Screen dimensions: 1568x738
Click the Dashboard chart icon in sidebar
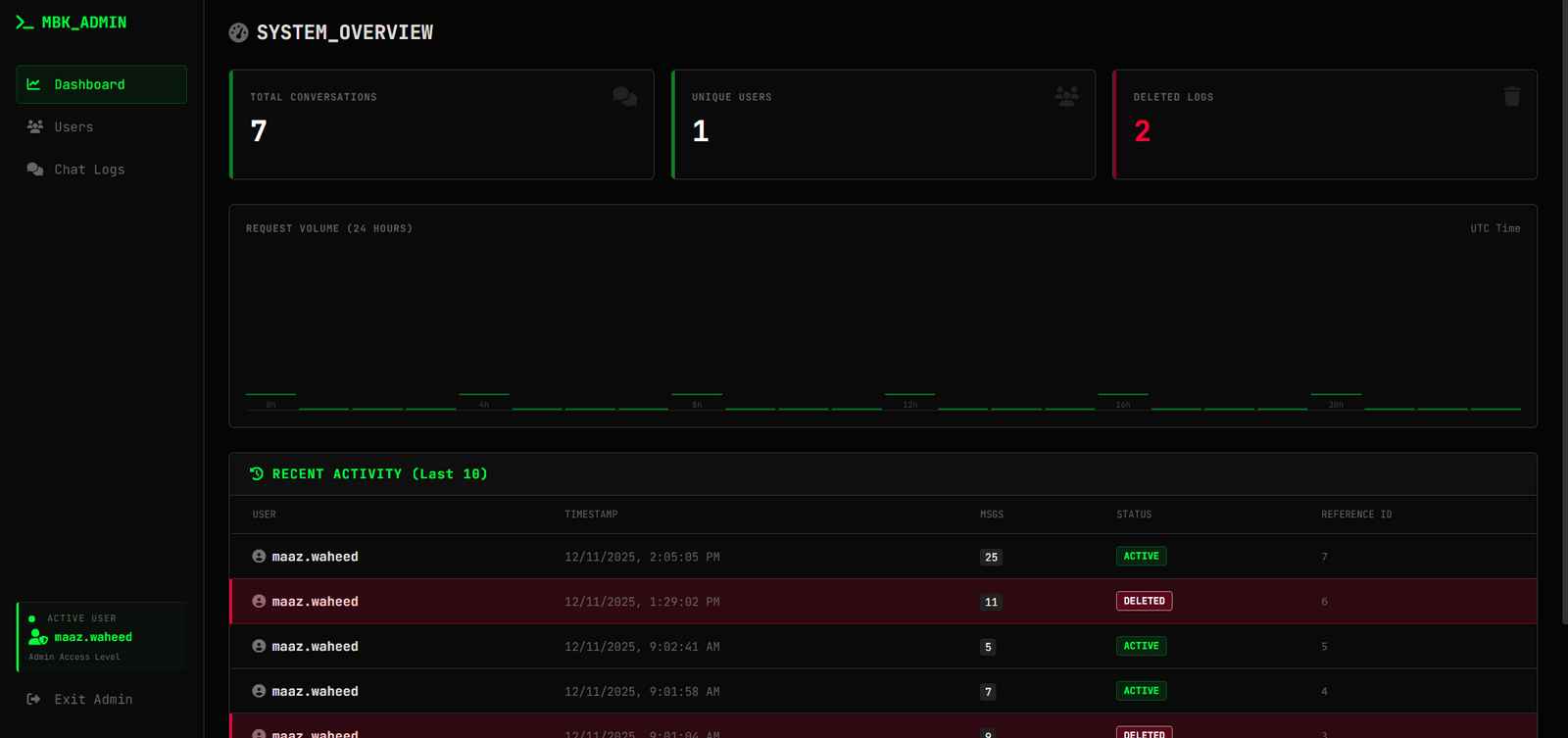pos(33,84)
